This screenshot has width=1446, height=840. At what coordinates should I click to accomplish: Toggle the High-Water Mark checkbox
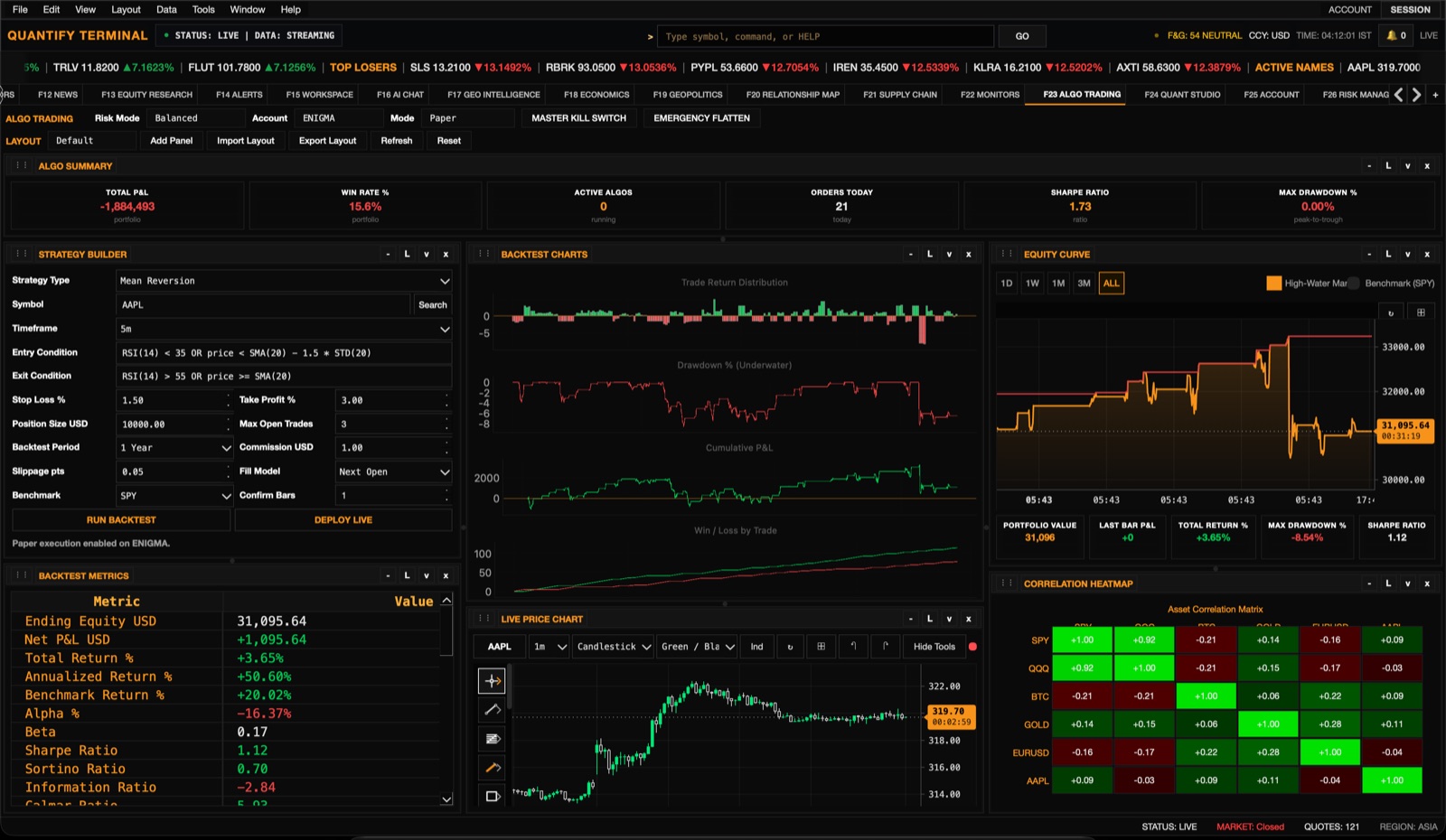click(1273, 284)
